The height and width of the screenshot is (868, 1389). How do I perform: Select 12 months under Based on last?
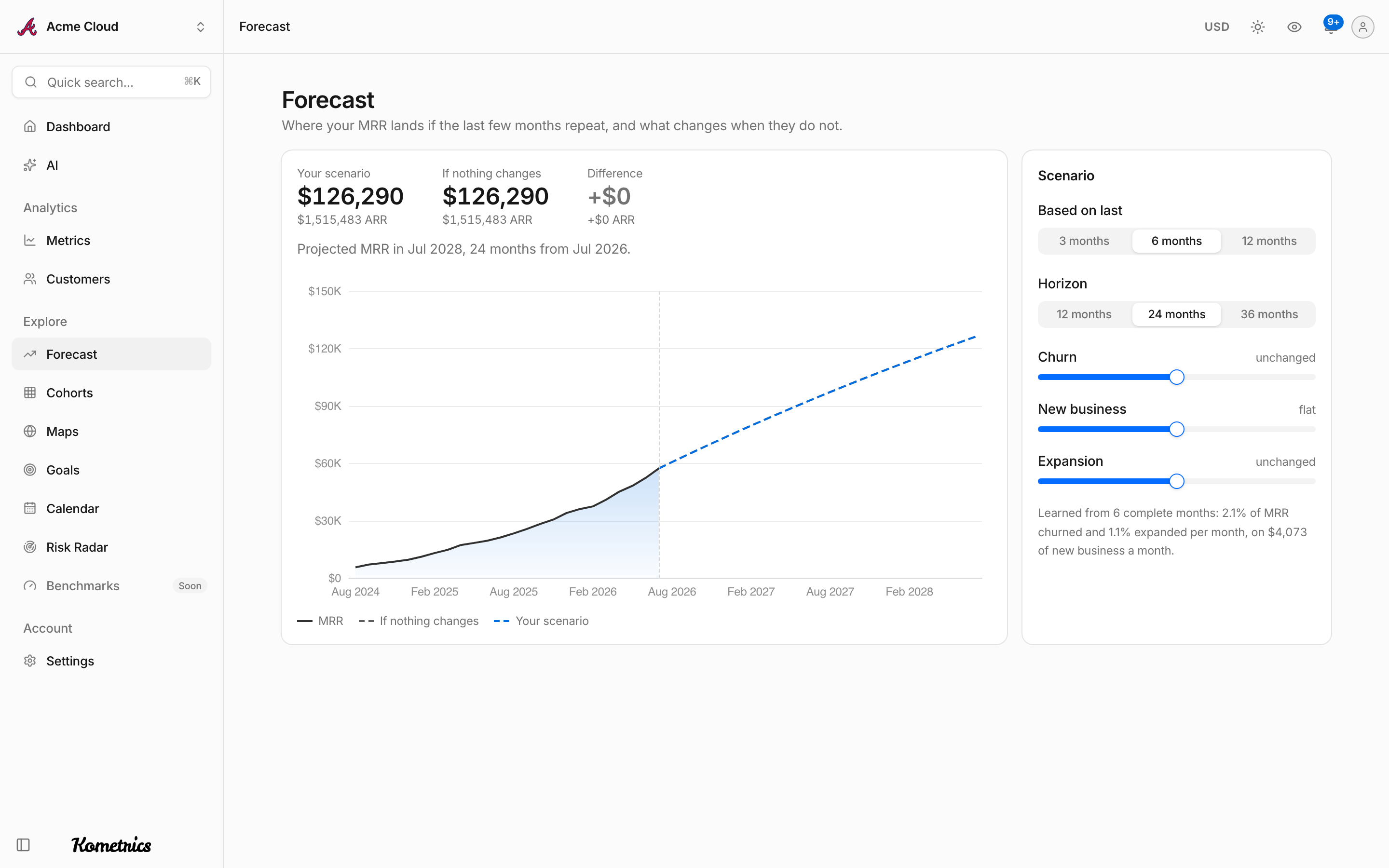pyautogui.click(x=1268, y=241)
